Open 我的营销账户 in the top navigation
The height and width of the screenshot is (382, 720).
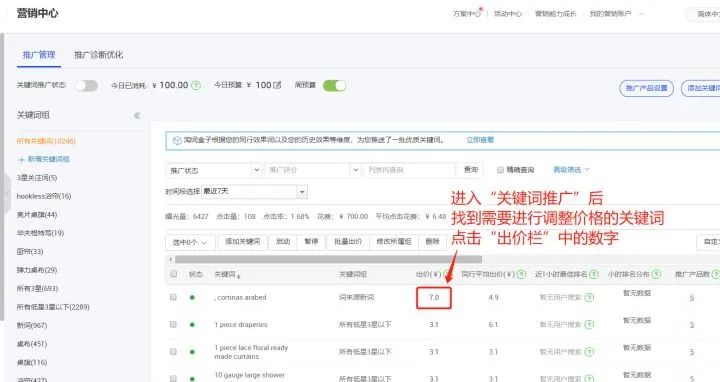pos(611,14)
